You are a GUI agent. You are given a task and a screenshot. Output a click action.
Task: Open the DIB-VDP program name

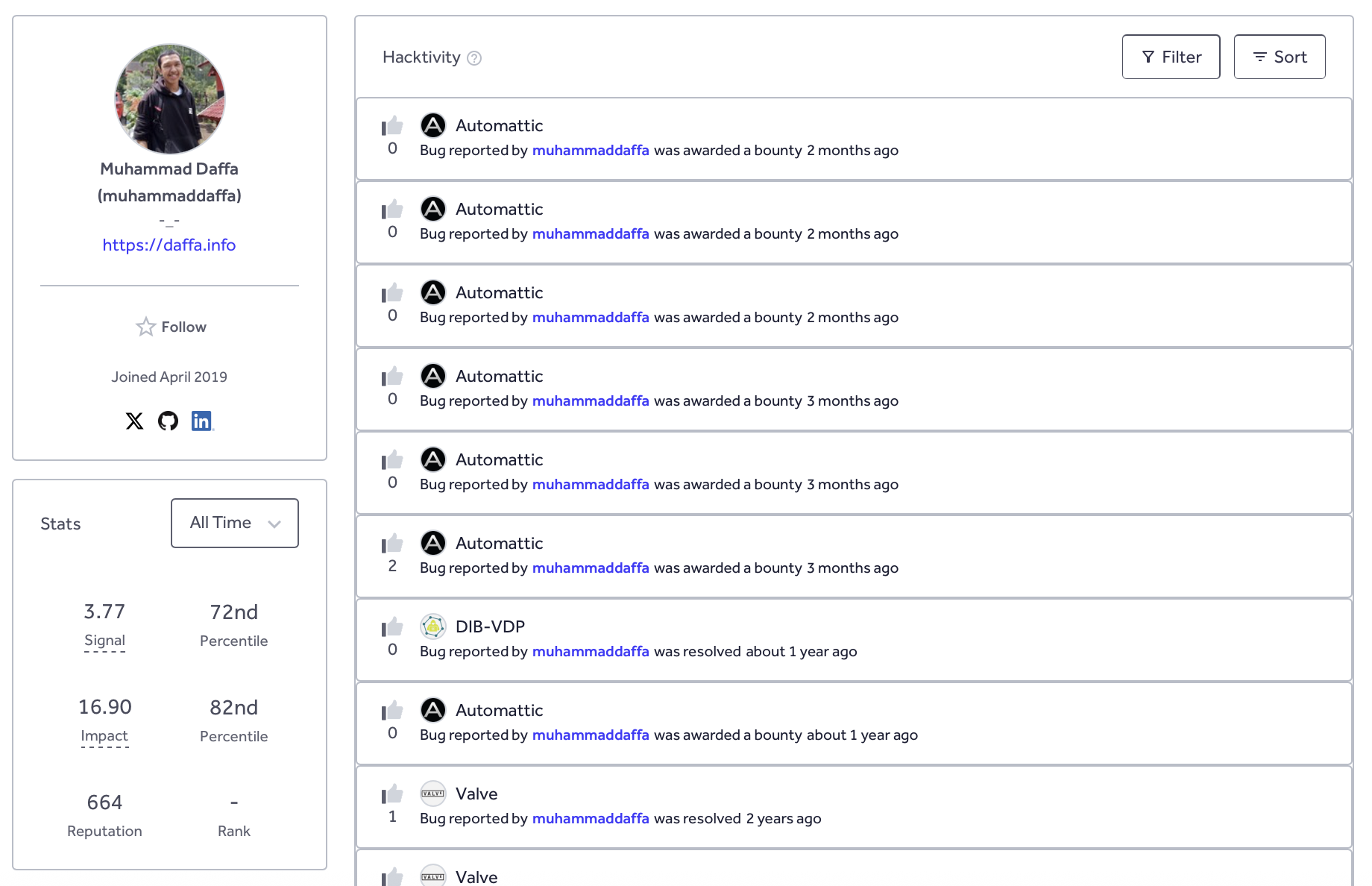490,626
